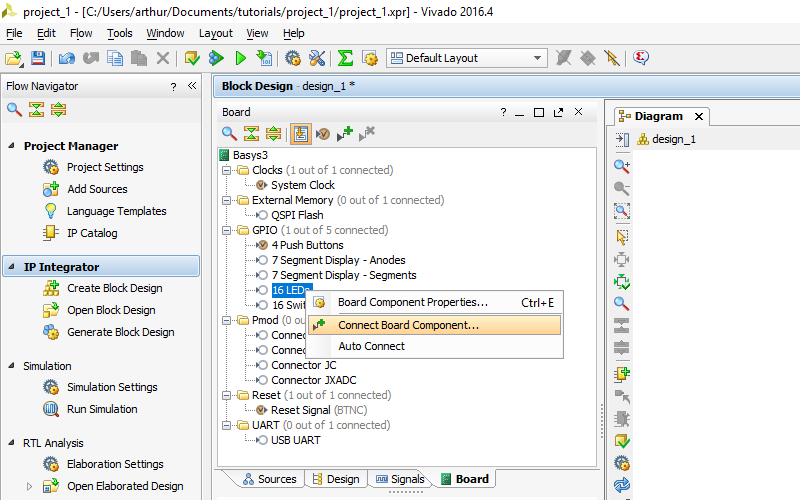Click the search magnifier in the Board panel toolbar
This screenshot has width=800, height=500.
229,134
